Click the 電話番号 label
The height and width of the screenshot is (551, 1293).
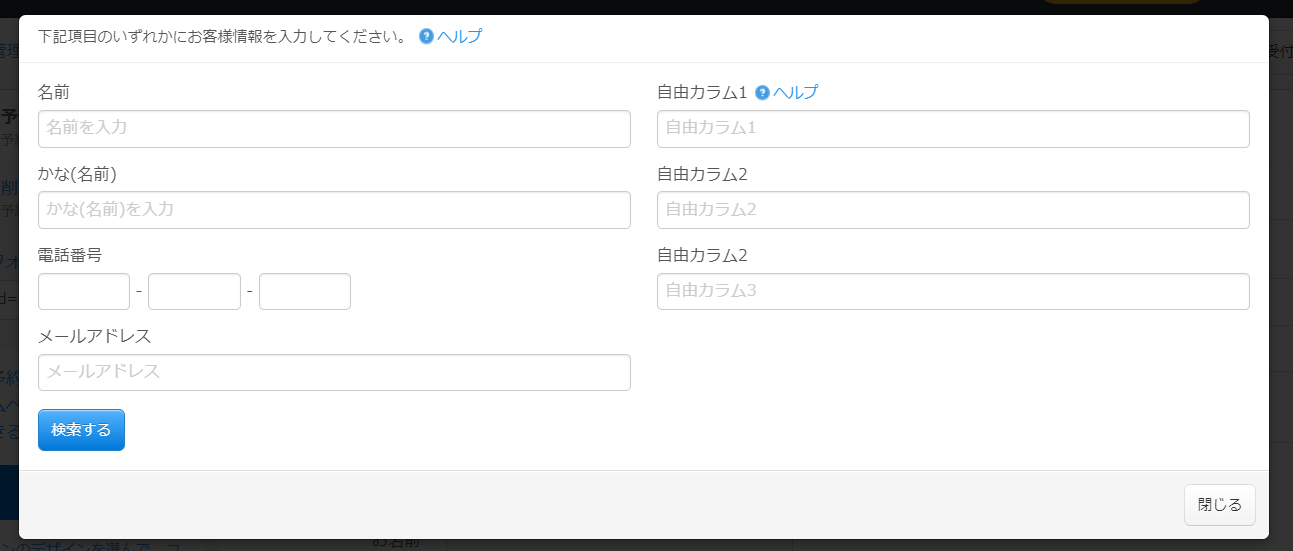pos(70,255)
